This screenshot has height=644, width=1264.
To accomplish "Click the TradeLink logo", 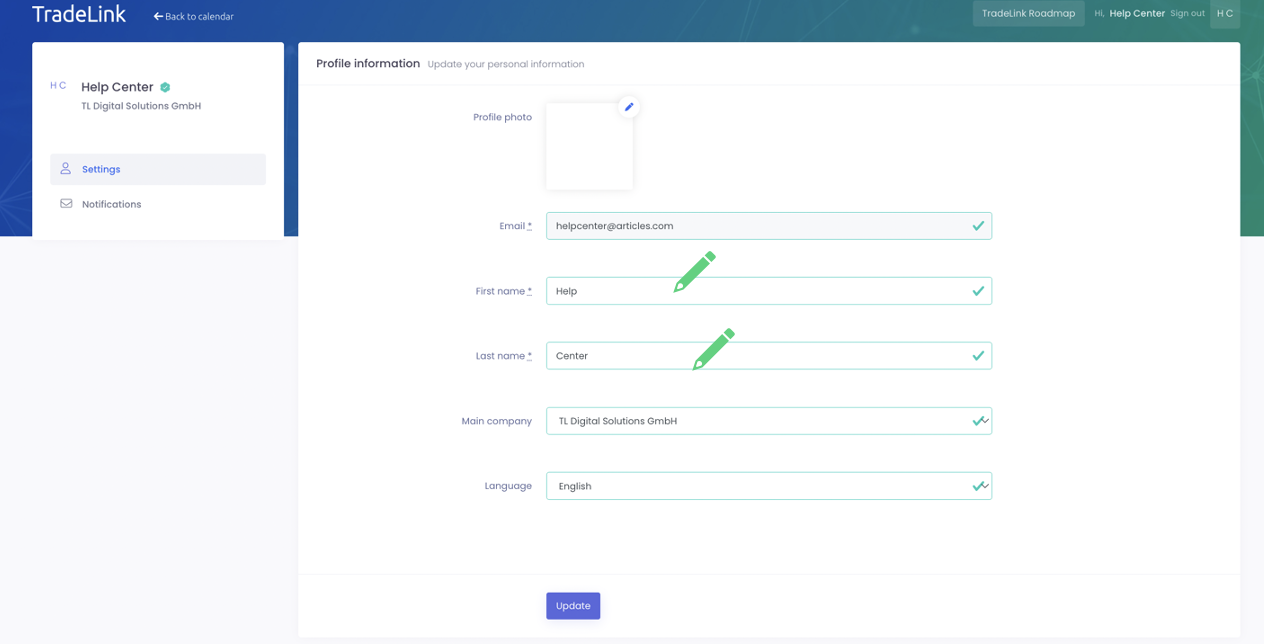I will coord(79,15).
